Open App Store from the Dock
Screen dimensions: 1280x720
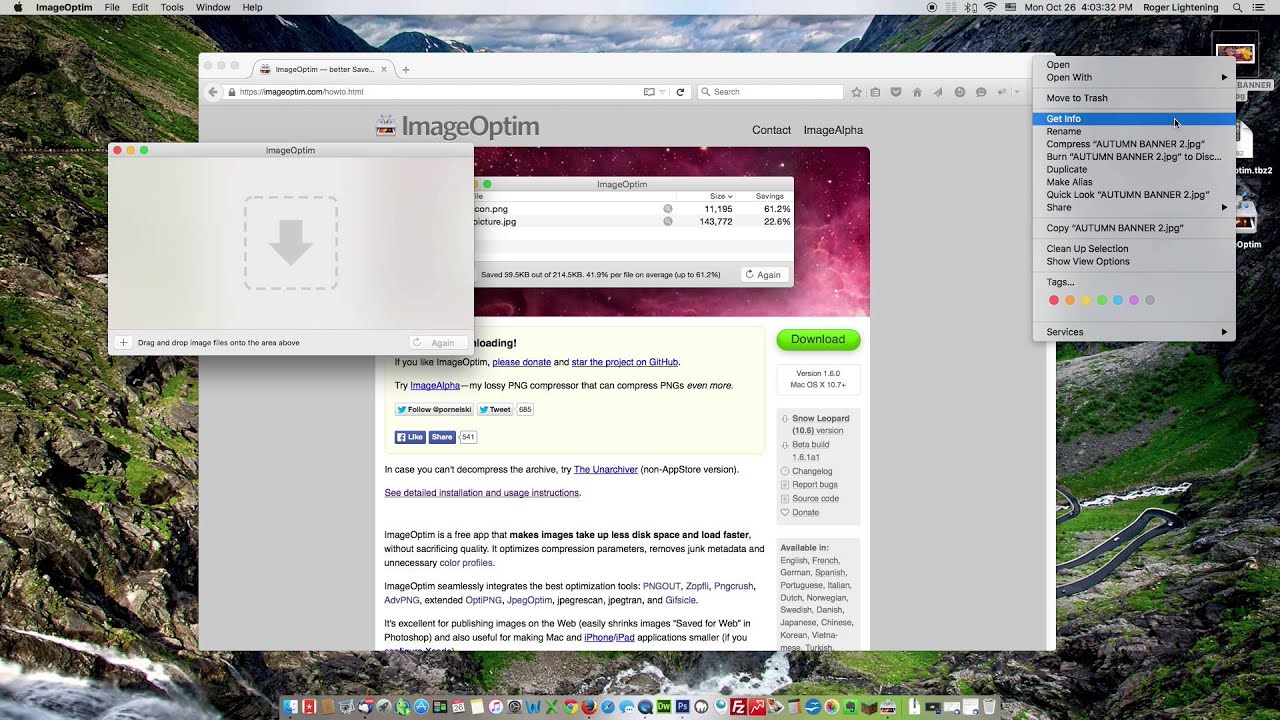click(421, 706)
